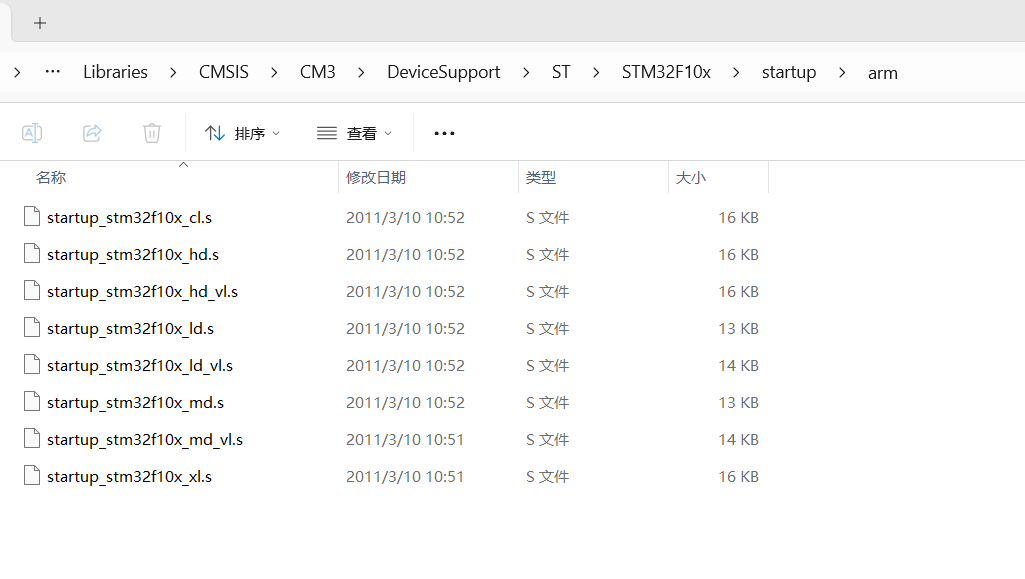Image resolution: width=1025 pixels, height=579 pixels.
Task: Expand chevron after startup breadcrumb
Action: click(x=842, y=73)
